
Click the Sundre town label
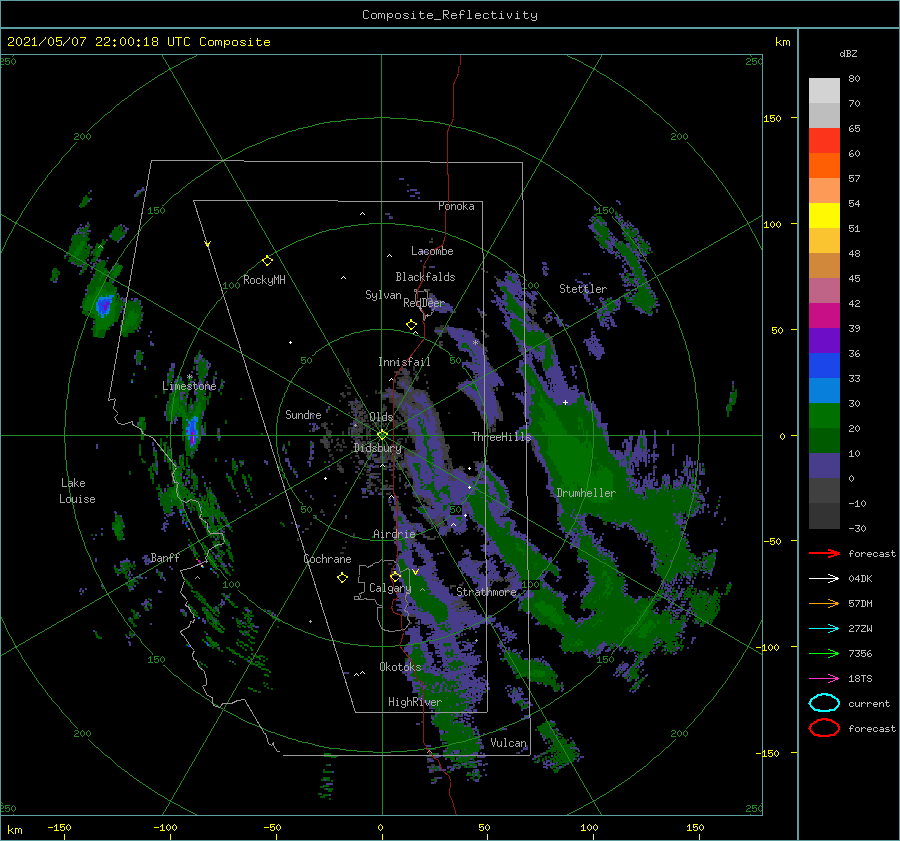pos(303,415)
